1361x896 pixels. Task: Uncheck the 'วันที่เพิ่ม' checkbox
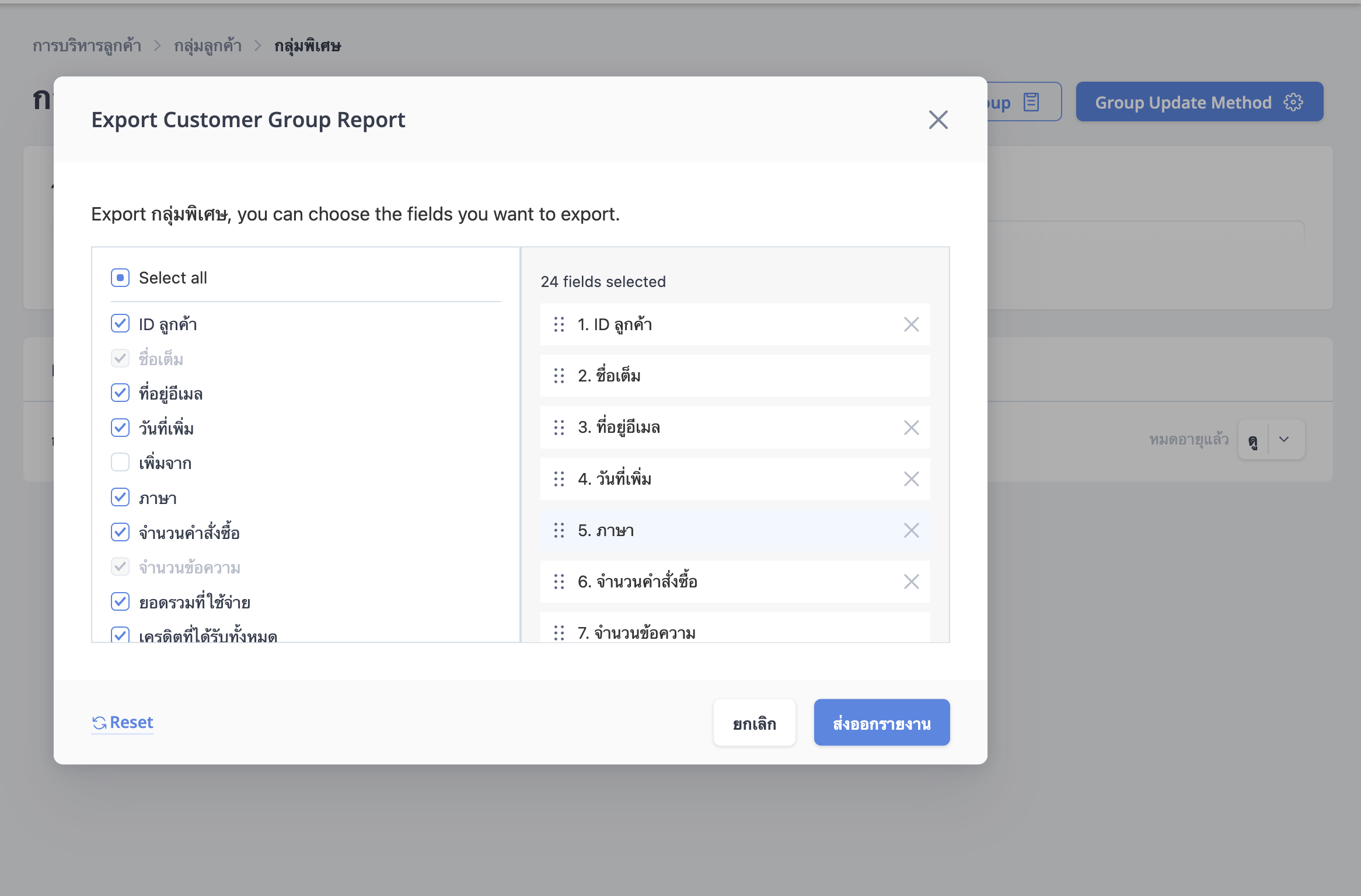[120, 428]
